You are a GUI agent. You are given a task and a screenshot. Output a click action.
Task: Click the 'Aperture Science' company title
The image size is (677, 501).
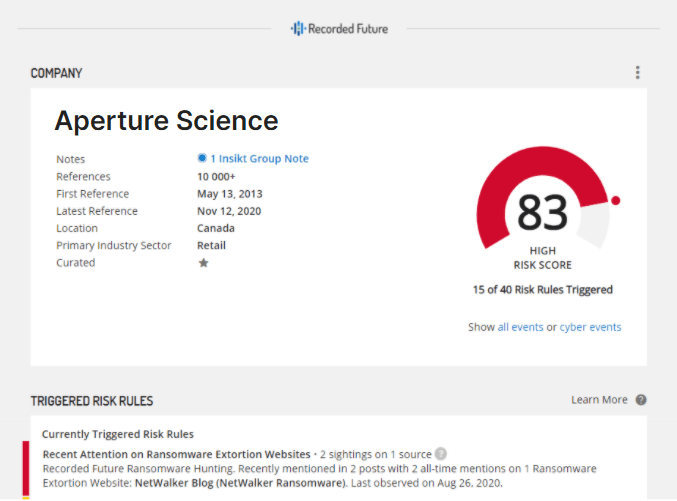click(x=166, y=121)
